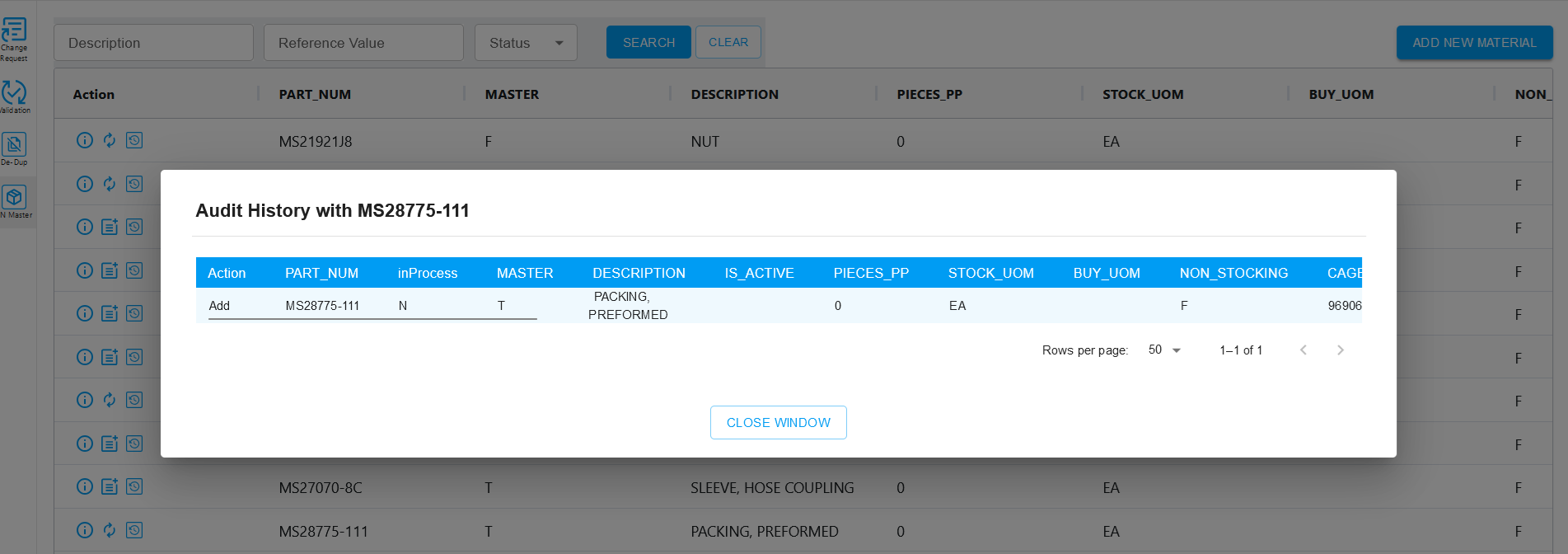Open the De-Dup sidebar item
The width and height of the screenshot is (1568, 554).
pos(14,149)
